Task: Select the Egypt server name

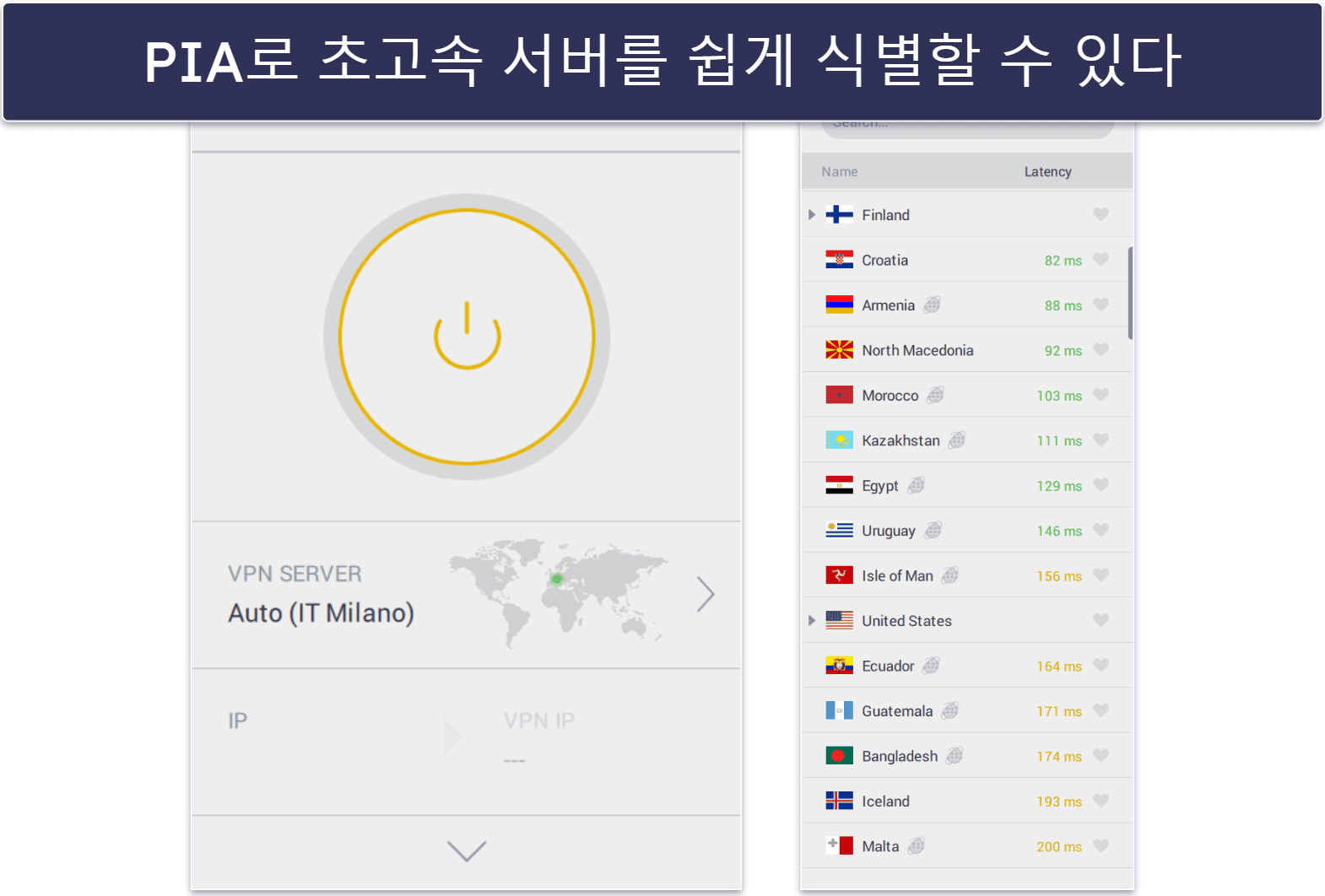Action: 879,486
